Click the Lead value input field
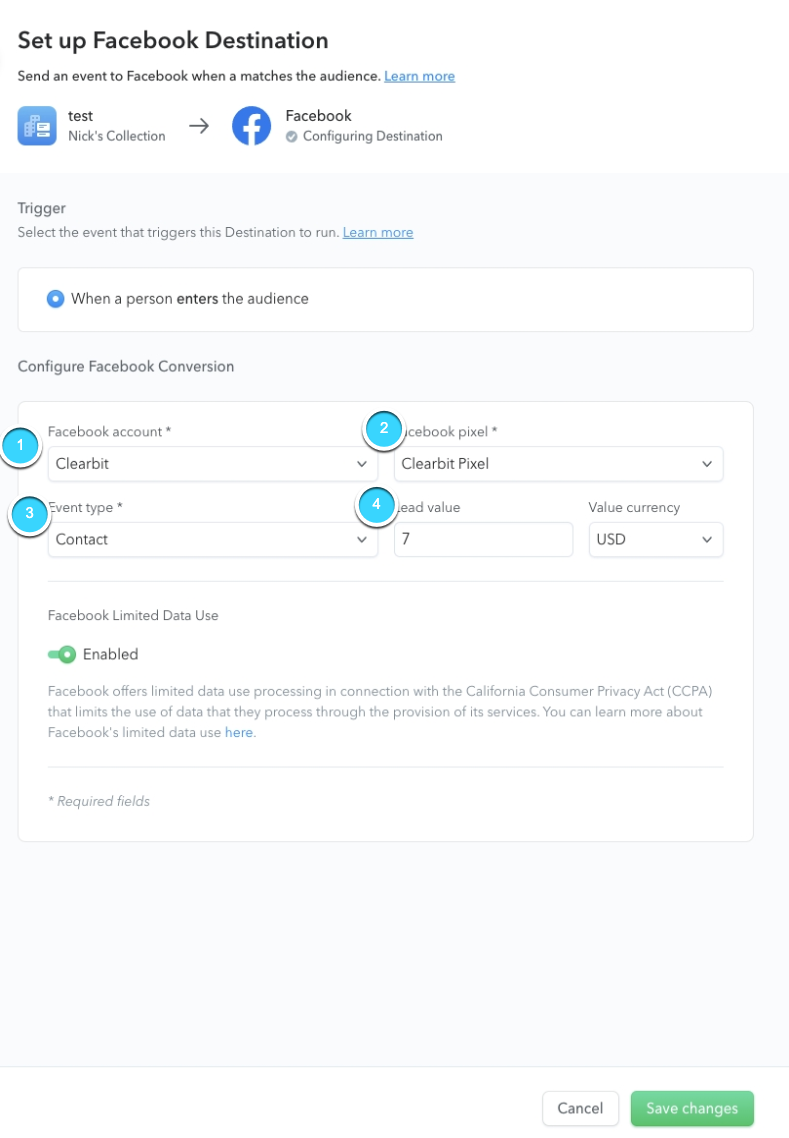This screenshot has height=1138, width=789. (483, 539)
